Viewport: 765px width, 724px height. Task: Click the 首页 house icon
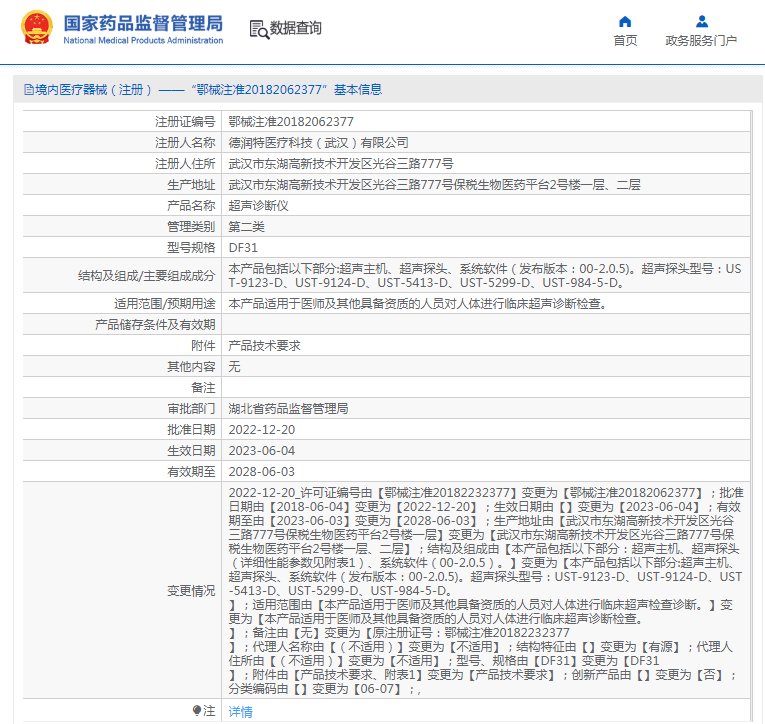click(625, 21)
